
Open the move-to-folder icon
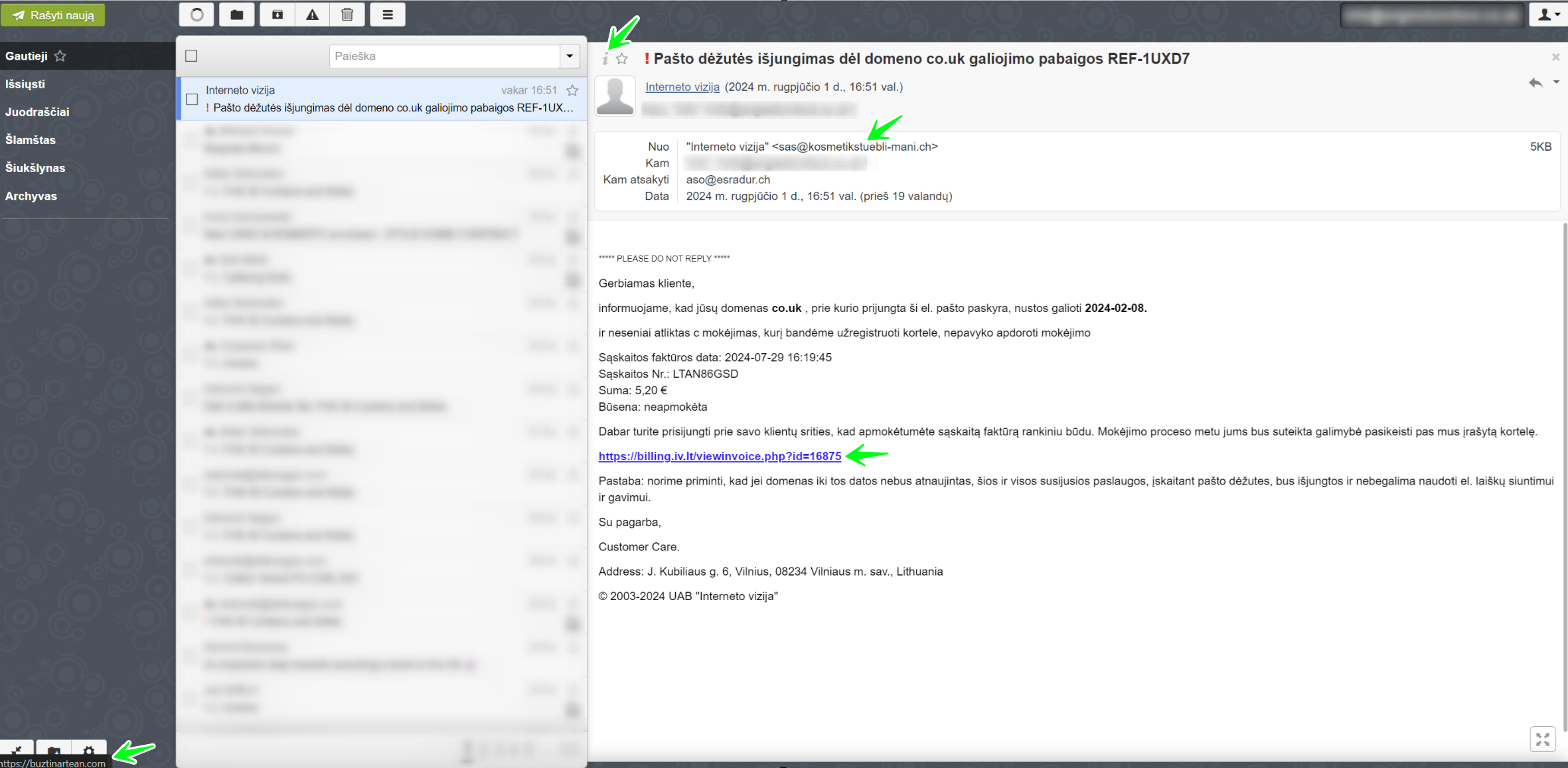pyautogui.click(x=237, y=15)
